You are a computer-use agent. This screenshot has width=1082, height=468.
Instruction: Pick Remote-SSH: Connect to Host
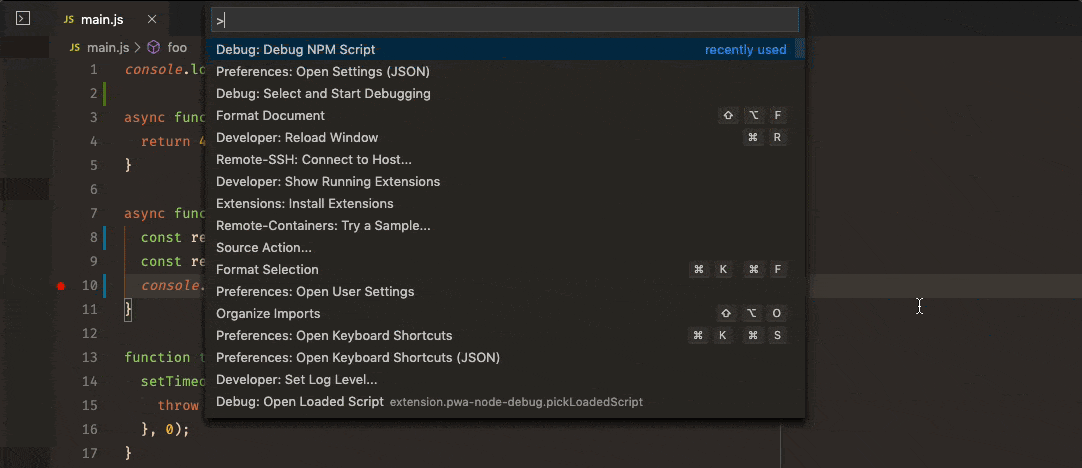click(x=313, y=160)
